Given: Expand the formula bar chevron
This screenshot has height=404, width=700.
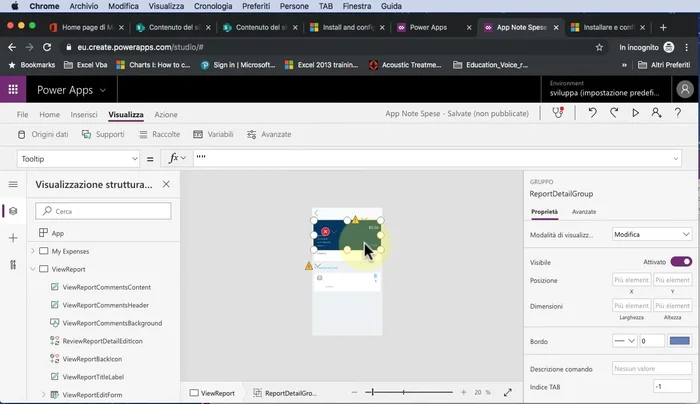Looking at the screenshot, I should (675, 158).
